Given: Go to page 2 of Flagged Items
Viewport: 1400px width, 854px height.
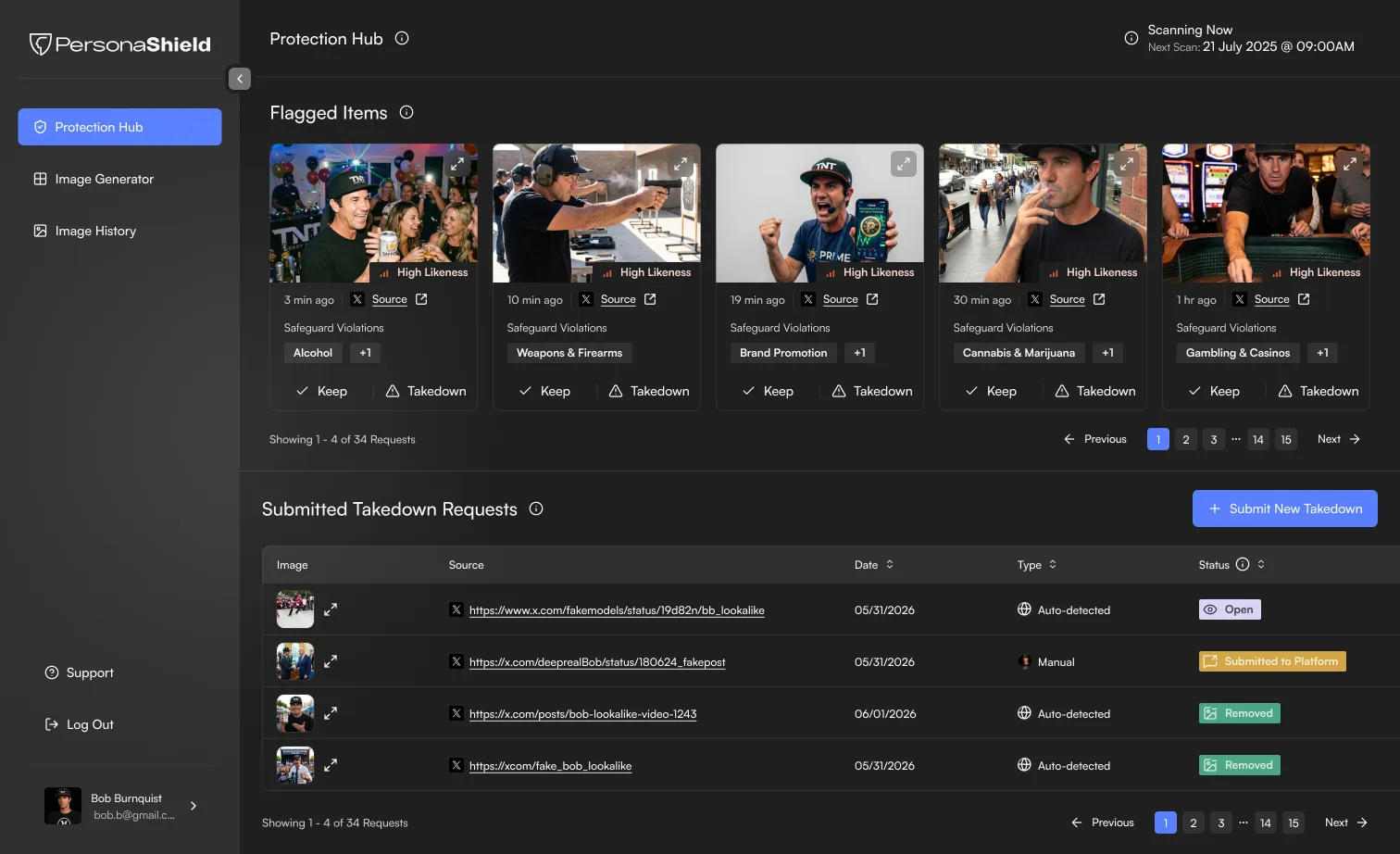Looking at the screenshot, I should pos(1186,439).
